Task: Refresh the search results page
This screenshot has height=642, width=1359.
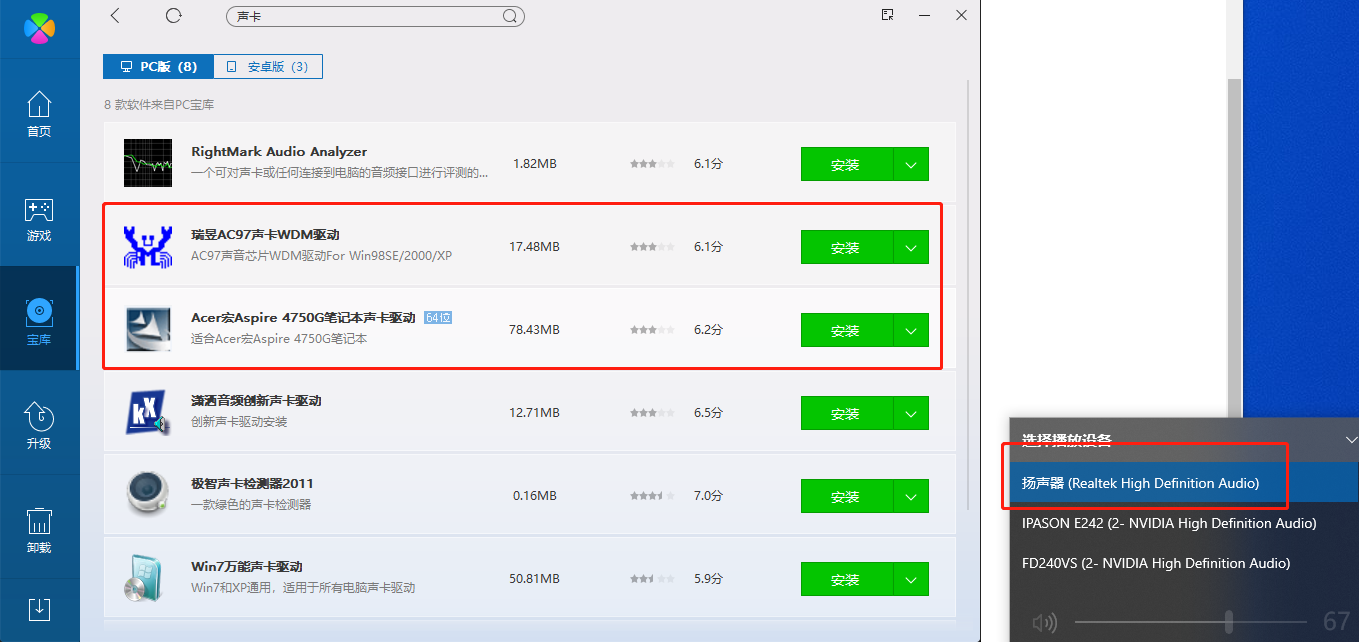Action: click(174, 15)
